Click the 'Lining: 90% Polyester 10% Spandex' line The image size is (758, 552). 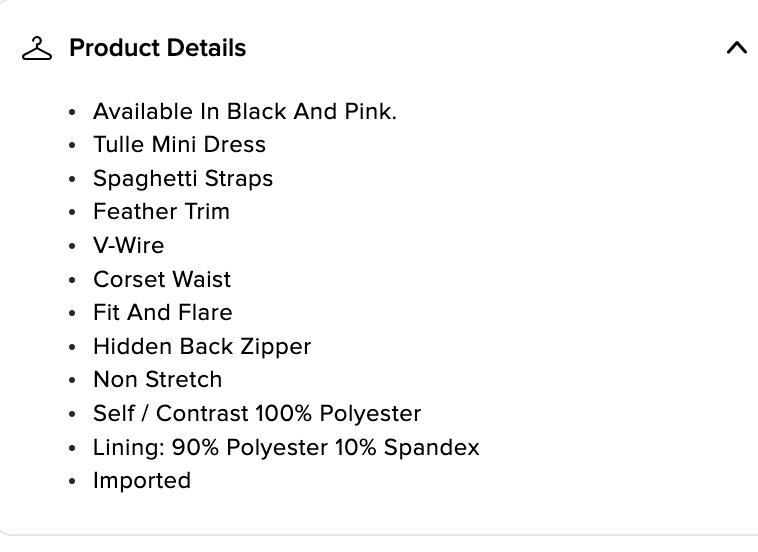[285, 447]
